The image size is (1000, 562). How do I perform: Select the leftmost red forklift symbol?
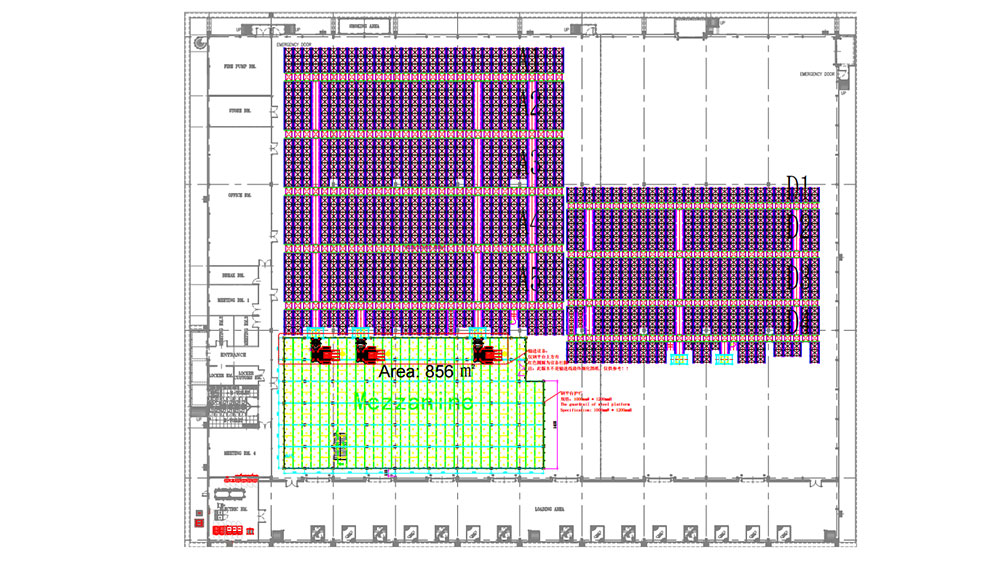click(x=323, y=351)
